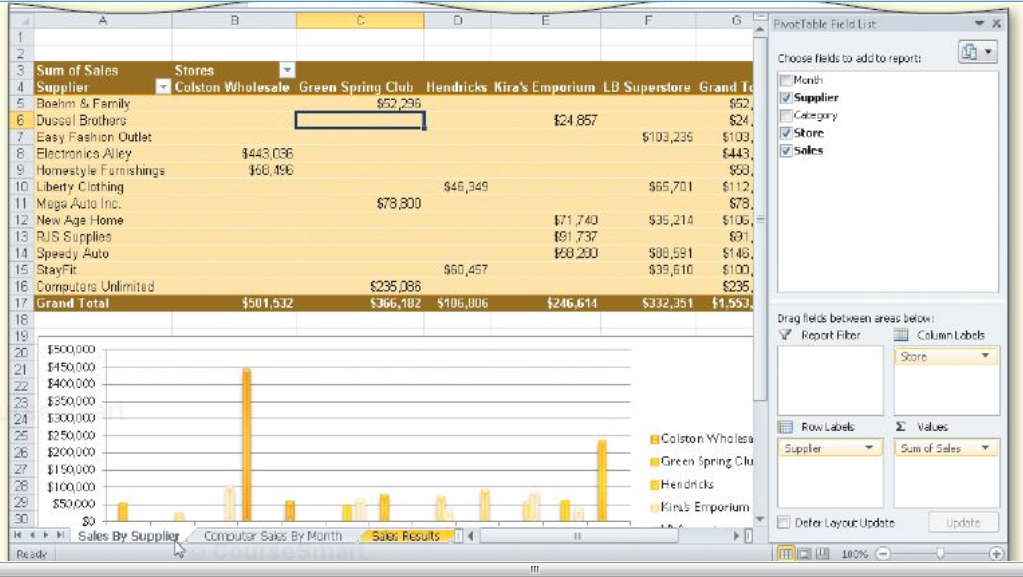Select column C header

click(x=360, y=21)
